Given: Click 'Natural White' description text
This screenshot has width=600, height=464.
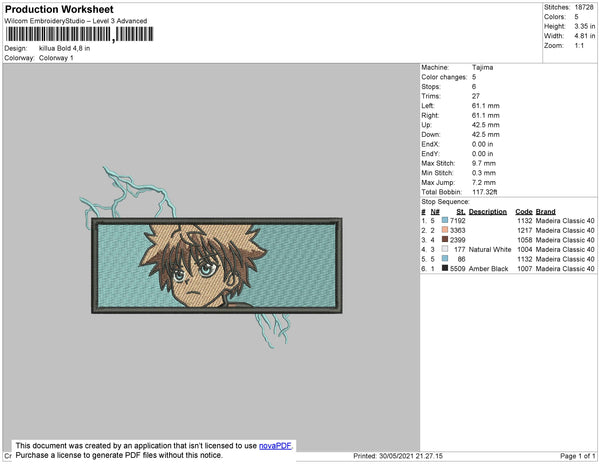Looking at the screenshot, I should 490,249.
